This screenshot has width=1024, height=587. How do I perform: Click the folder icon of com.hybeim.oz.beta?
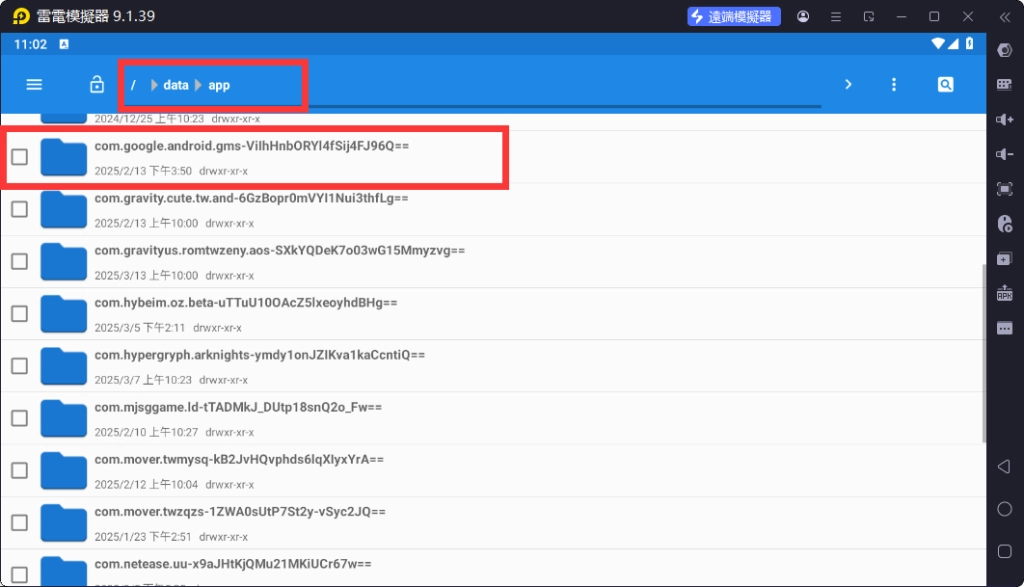tap(63, 313)
